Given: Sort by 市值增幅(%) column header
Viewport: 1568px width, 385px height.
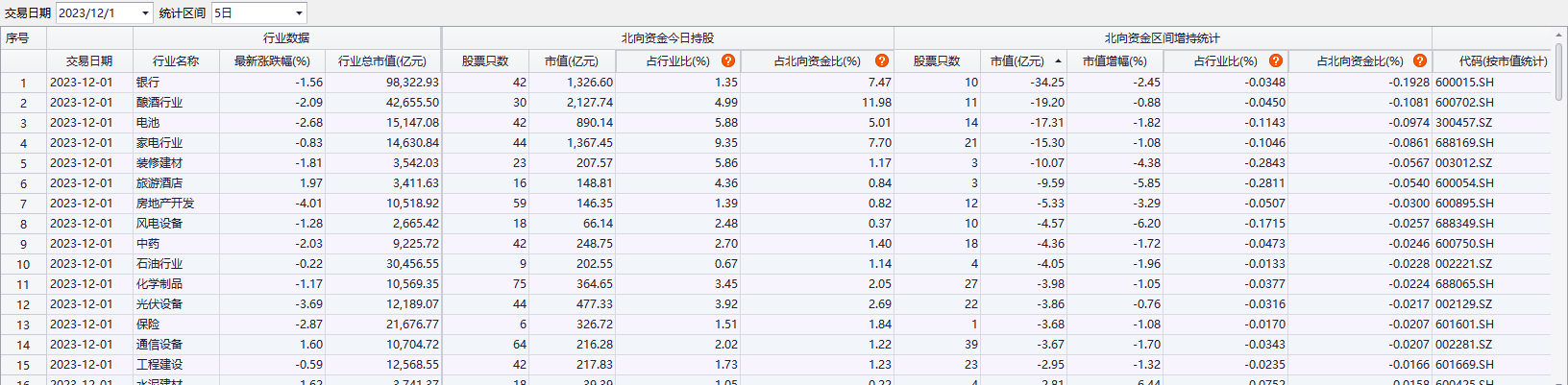Looking at the screenshot, I should coord(1115,60).
